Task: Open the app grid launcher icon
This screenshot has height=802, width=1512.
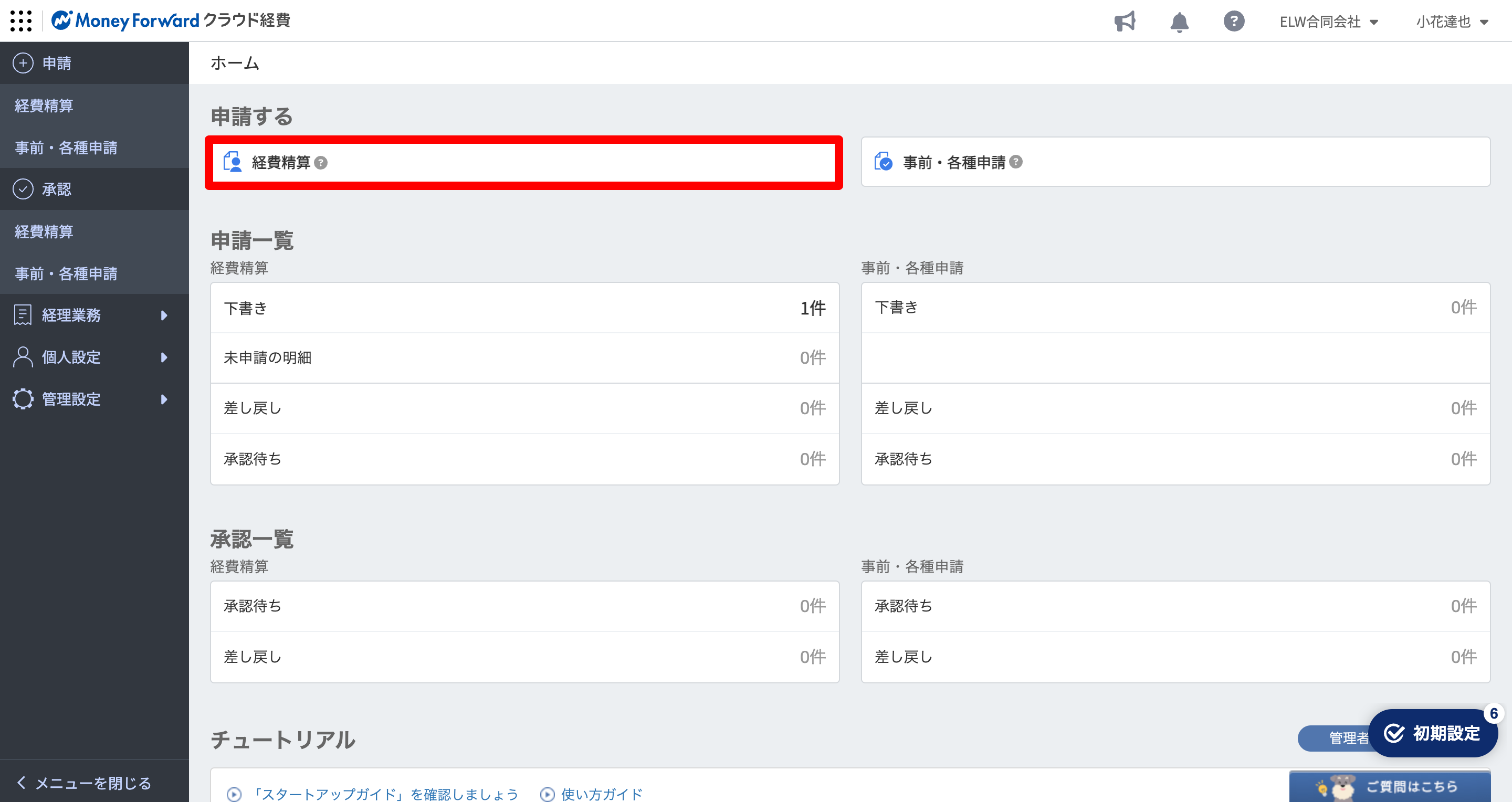Action: (21, 21)
